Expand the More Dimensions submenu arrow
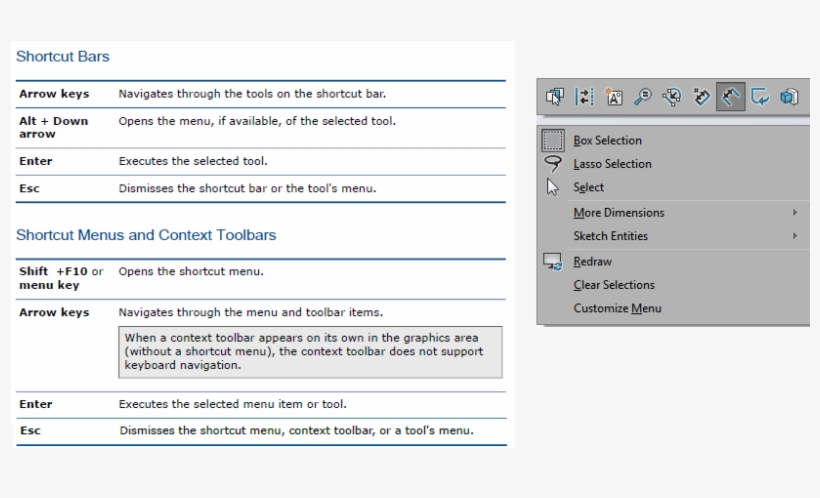820x498 pixels. click(794, 212)
